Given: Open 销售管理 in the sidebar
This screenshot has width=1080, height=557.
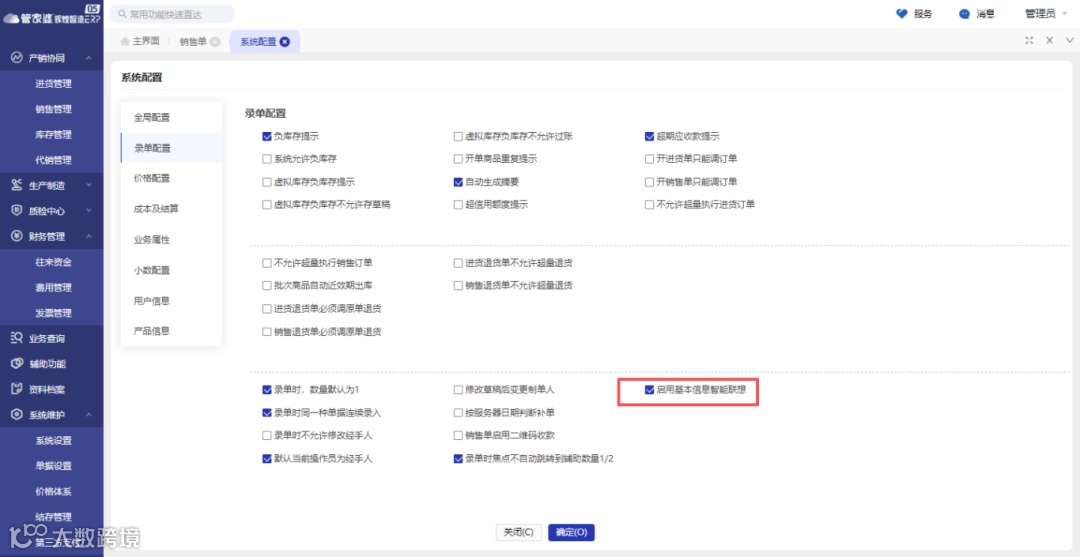Looking at the screenshot, I should coord(52,109).
